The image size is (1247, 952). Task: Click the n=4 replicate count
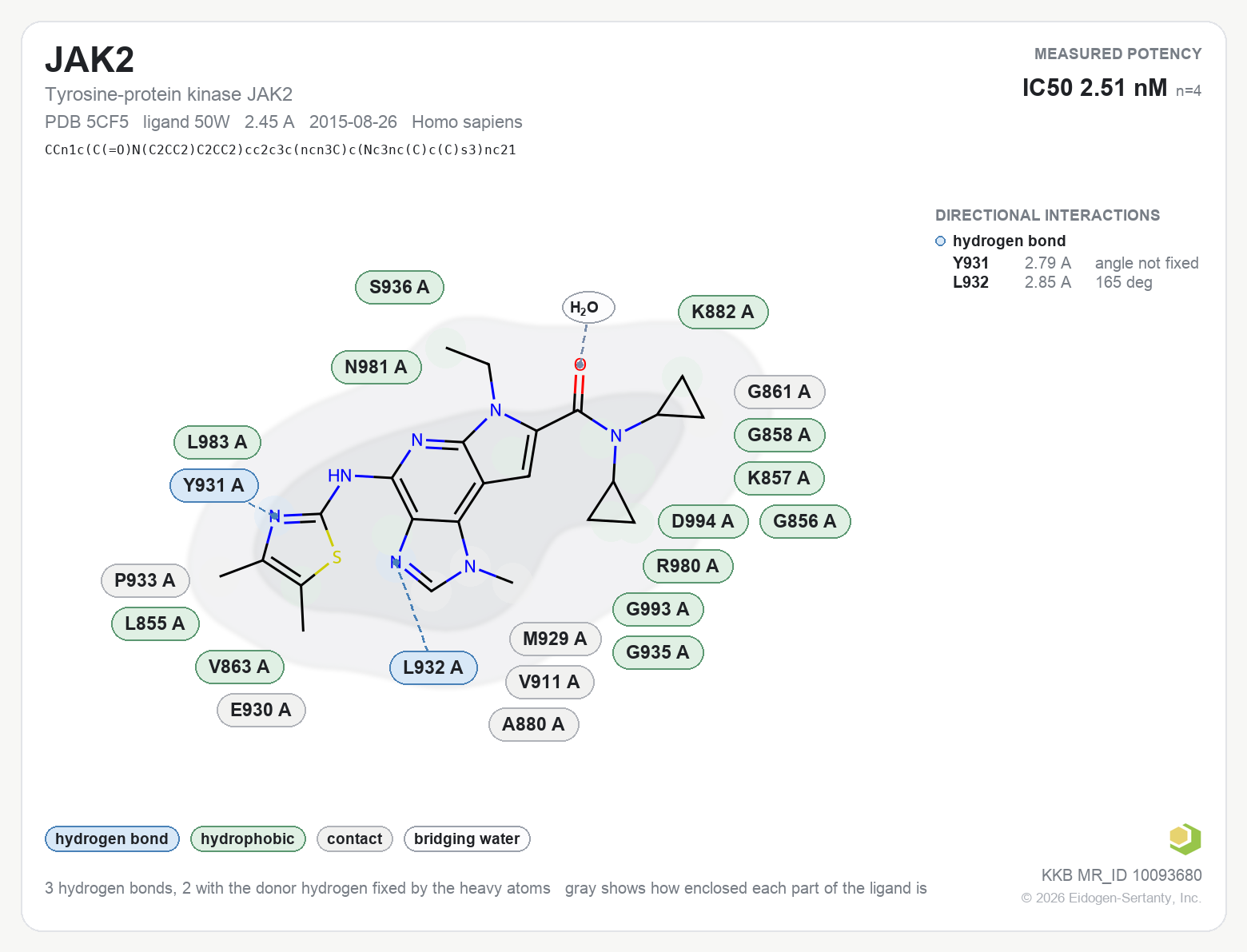point(1189,90)
